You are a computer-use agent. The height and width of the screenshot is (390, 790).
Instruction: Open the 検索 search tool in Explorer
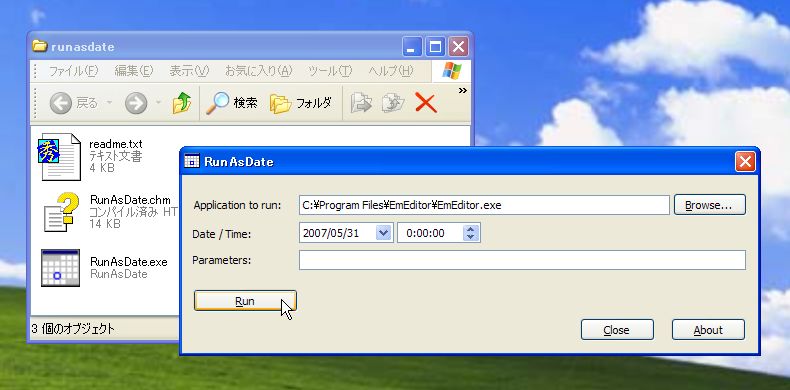pos(232,103)
